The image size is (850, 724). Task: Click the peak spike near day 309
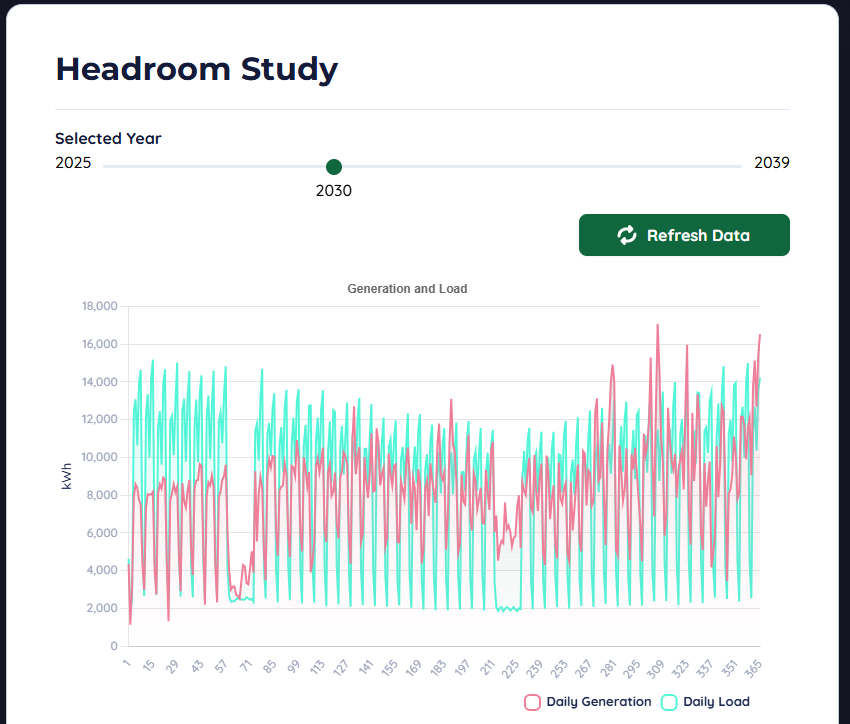(x=657, y=324)
